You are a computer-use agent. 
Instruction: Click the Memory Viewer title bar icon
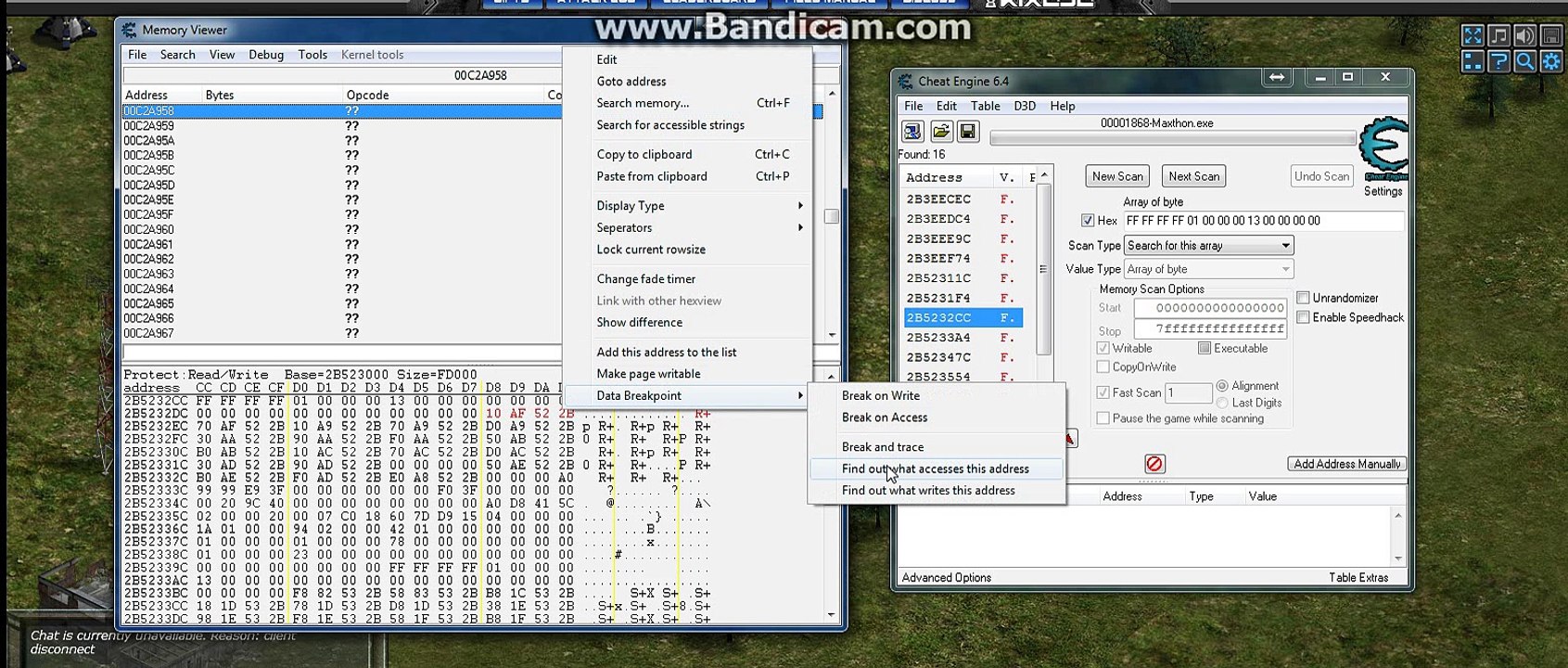tap(130, 31)
